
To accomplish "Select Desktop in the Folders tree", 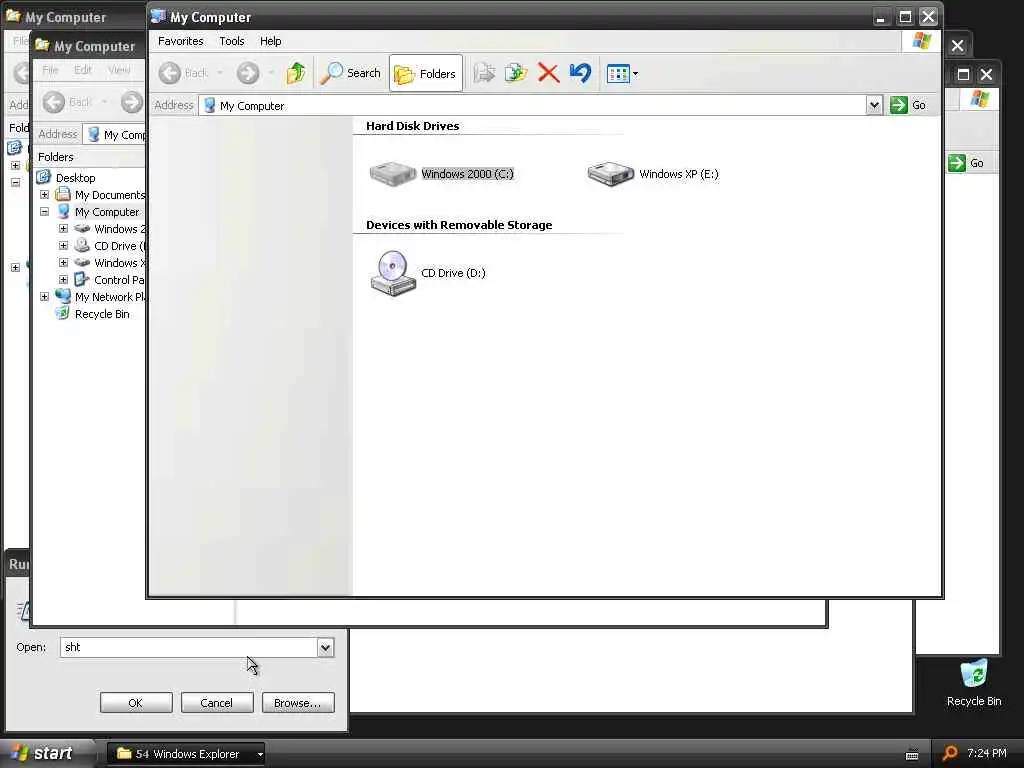I will pyautogui.click(x=75, y=178).
